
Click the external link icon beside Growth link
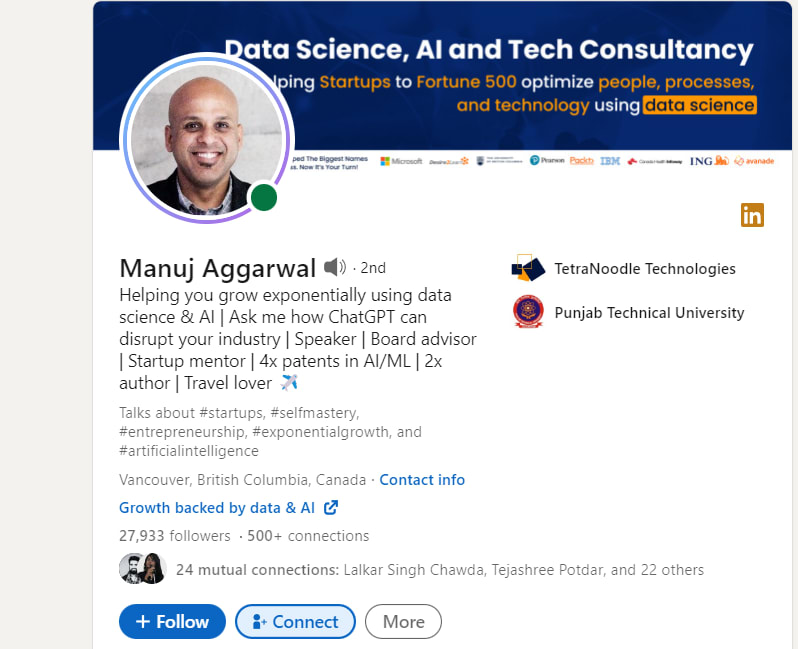(x=331, y=508)
